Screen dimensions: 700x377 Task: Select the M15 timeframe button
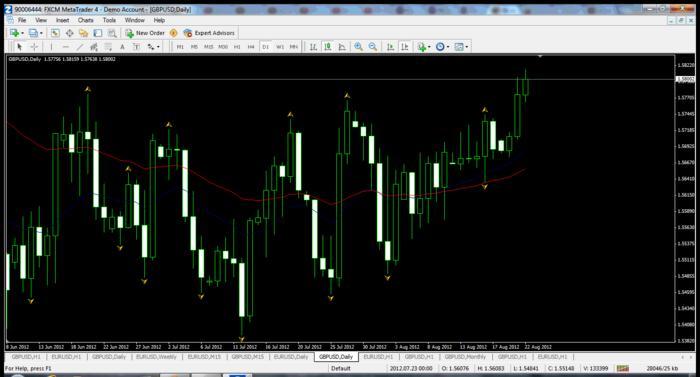coord(208,46)
